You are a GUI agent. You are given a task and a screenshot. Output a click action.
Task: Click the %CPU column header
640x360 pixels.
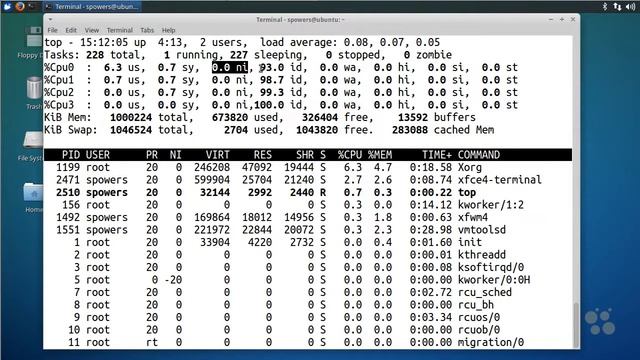[x=350, y=155]
